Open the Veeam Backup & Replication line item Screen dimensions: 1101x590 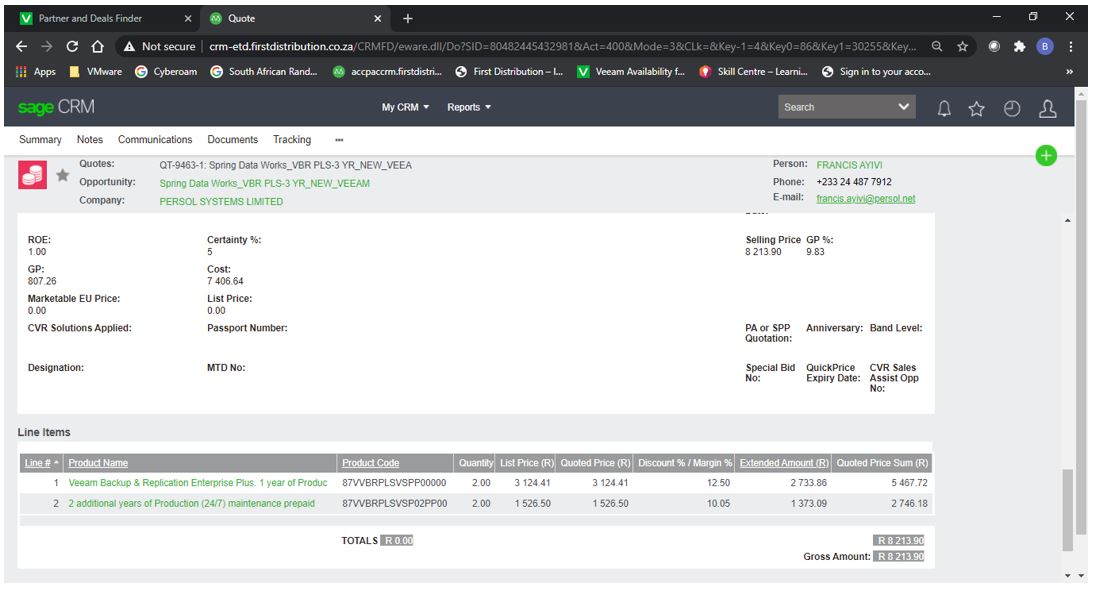tap(197, 483)
